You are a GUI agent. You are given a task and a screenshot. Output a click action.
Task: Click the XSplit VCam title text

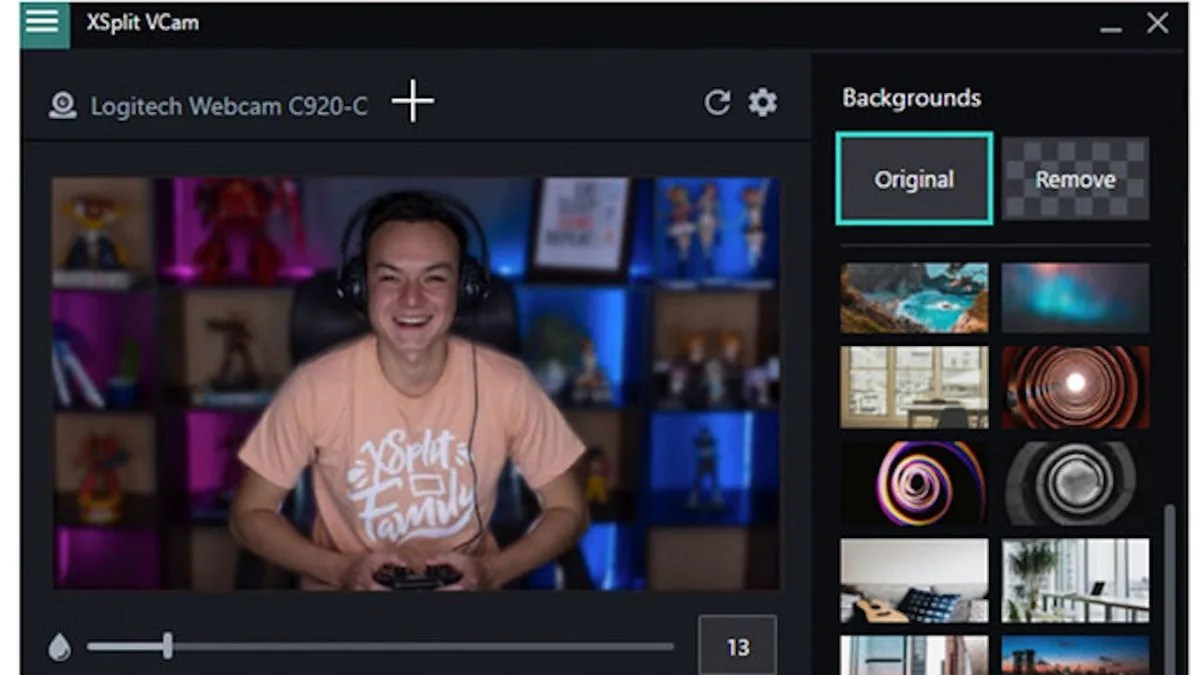[142, 22]
